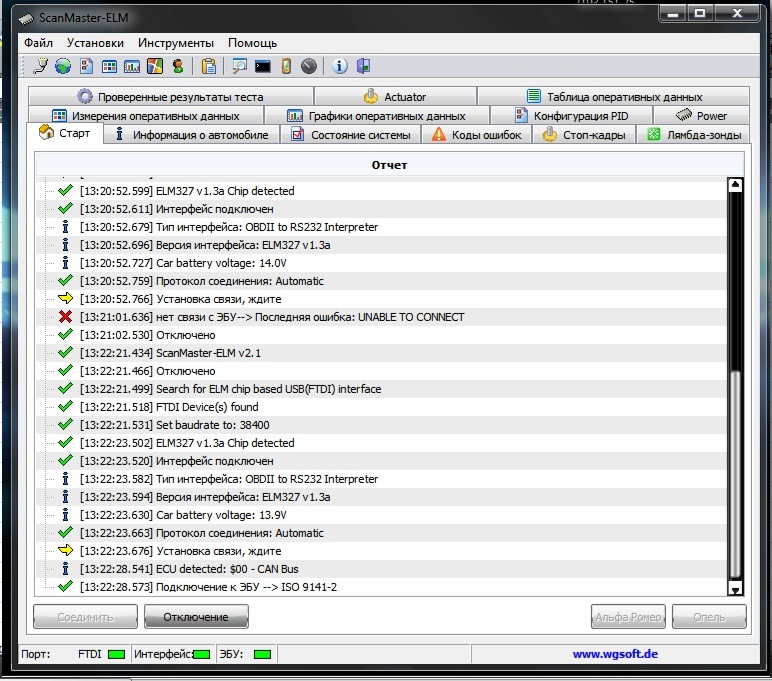Open Графики оперативных данных tab
Screen dimensions: 772x681
coord(376,116)
